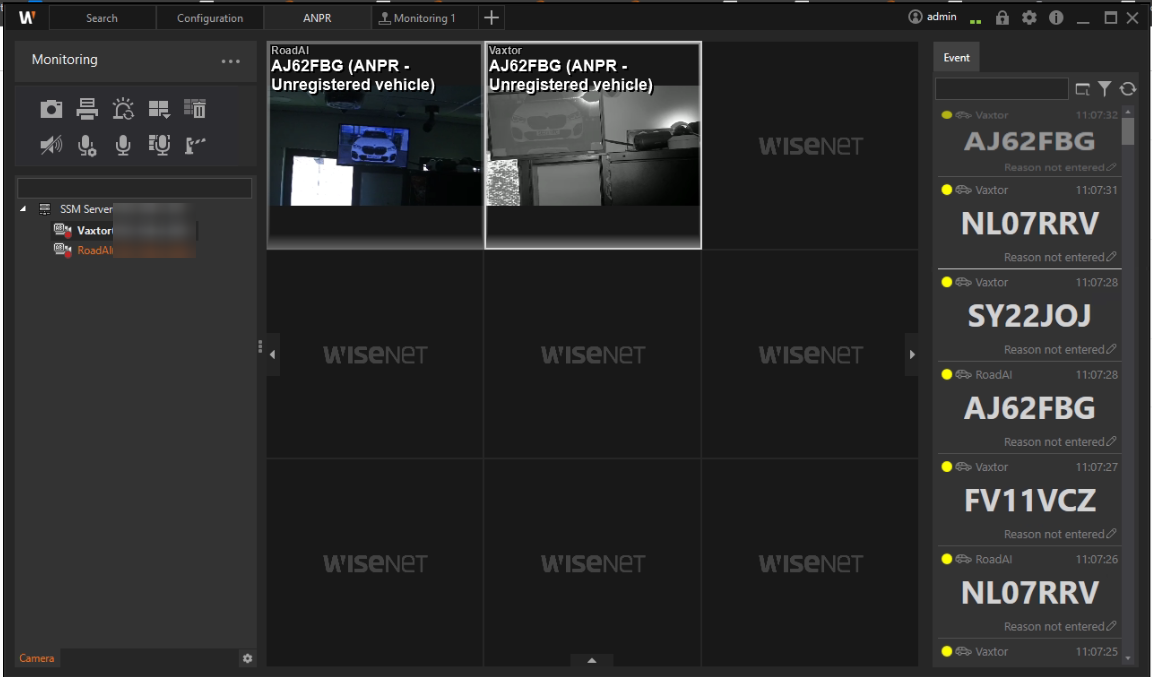Select event NL07RRV at 11:07:31
The height and width of the screenshot is (677, 1152).
1029,223
